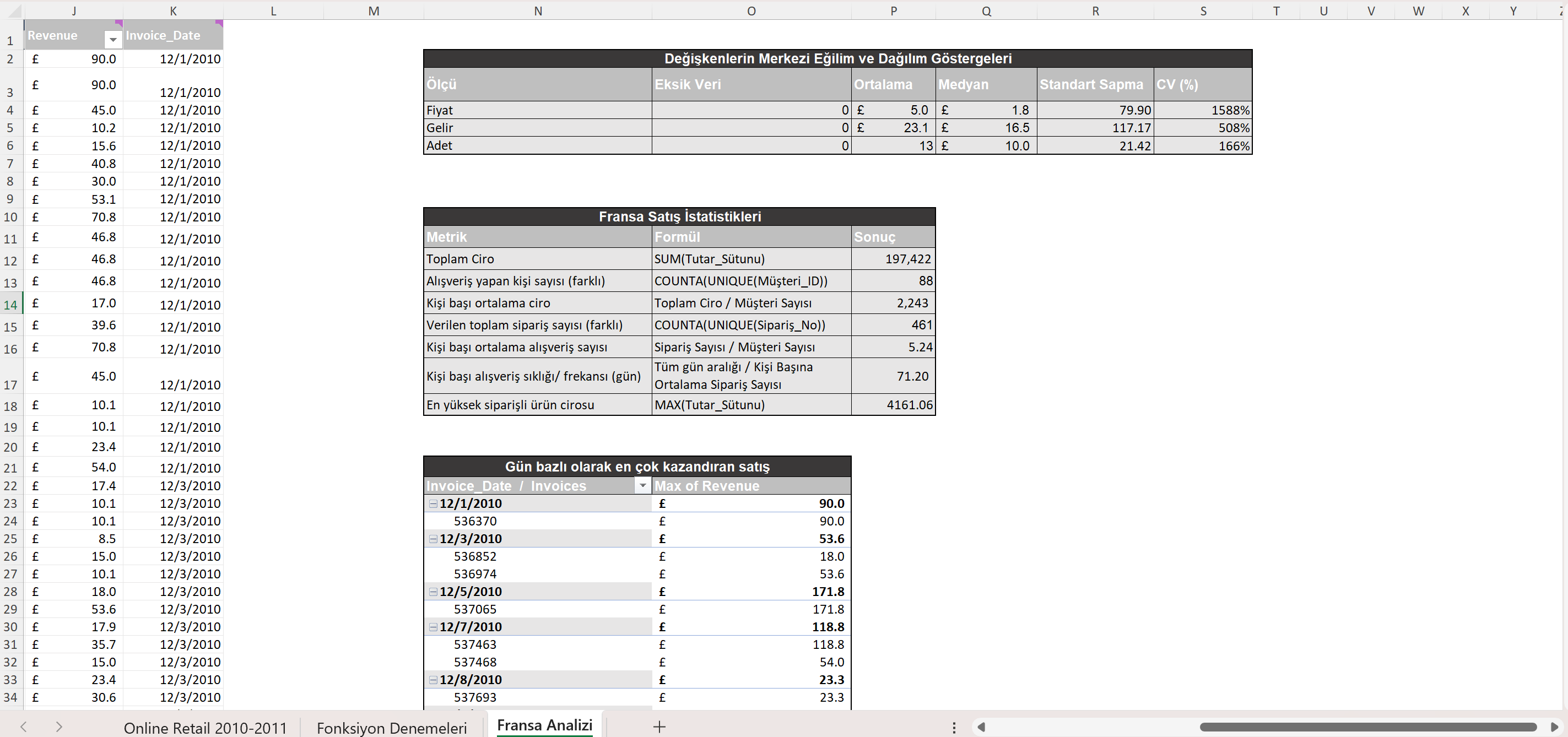Collapse the 12/1/2010 pivot group
The width and height of the screenshot is (1568, 737).
point(433,503)
